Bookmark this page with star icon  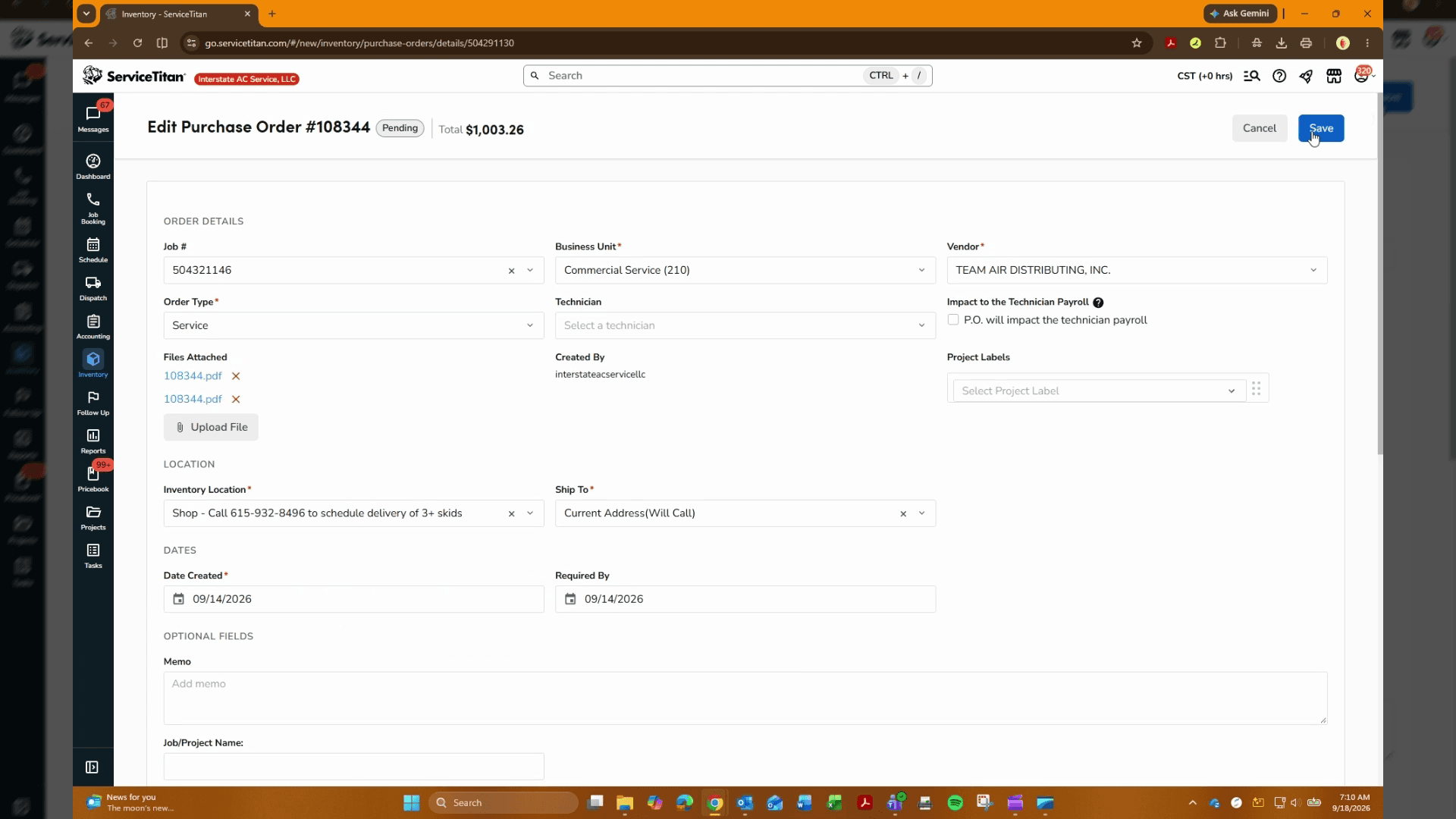tap(1137, 43)
